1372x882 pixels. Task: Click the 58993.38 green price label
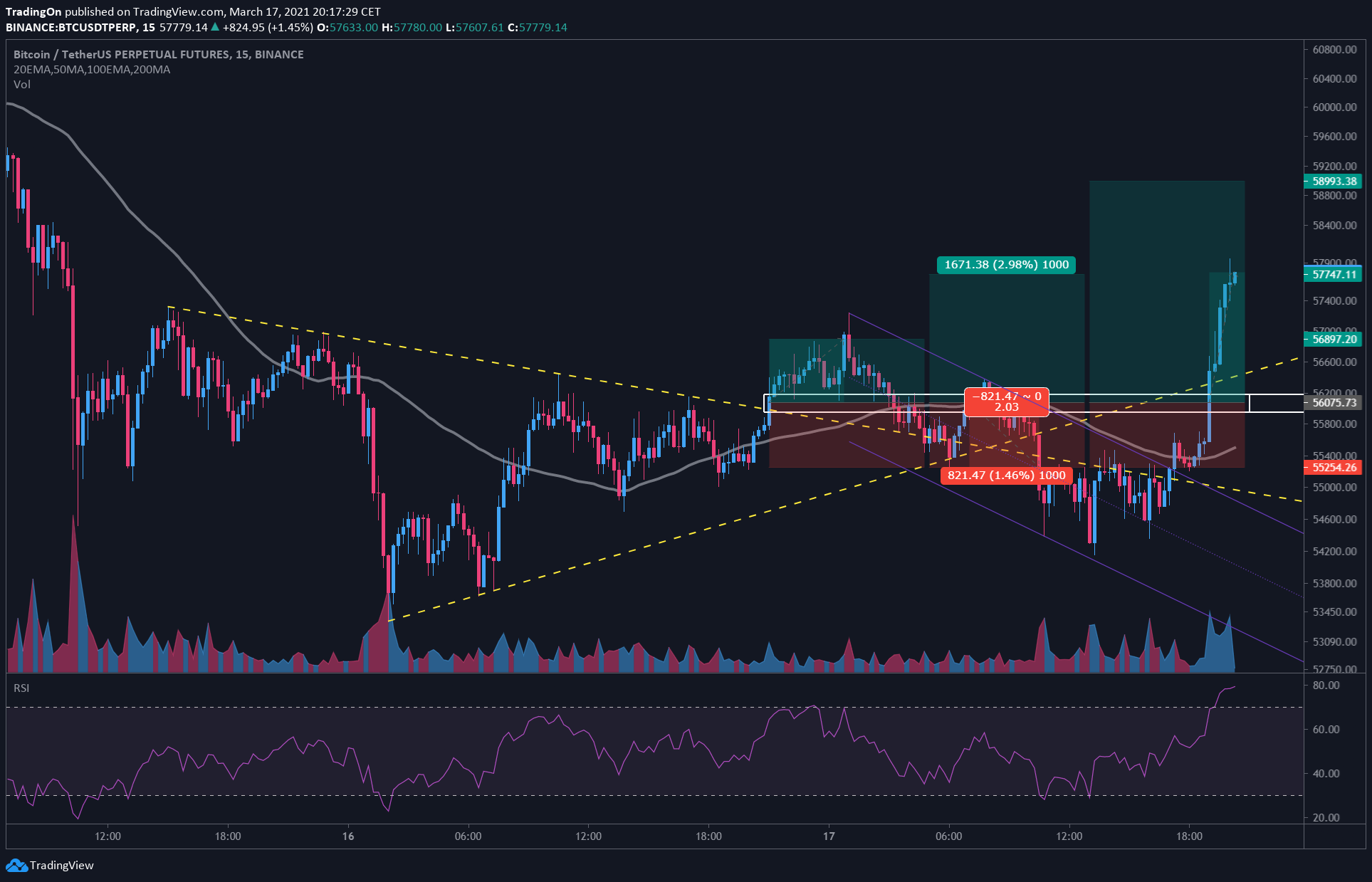click(x=1333, y=182)
